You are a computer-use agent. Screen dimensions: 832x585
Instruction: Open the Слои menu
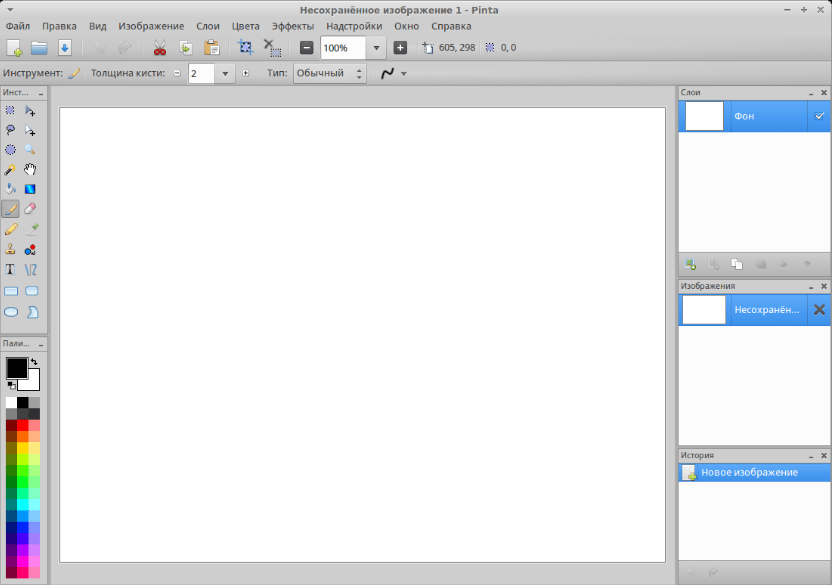pyautogui.click(x=208, y=26)
